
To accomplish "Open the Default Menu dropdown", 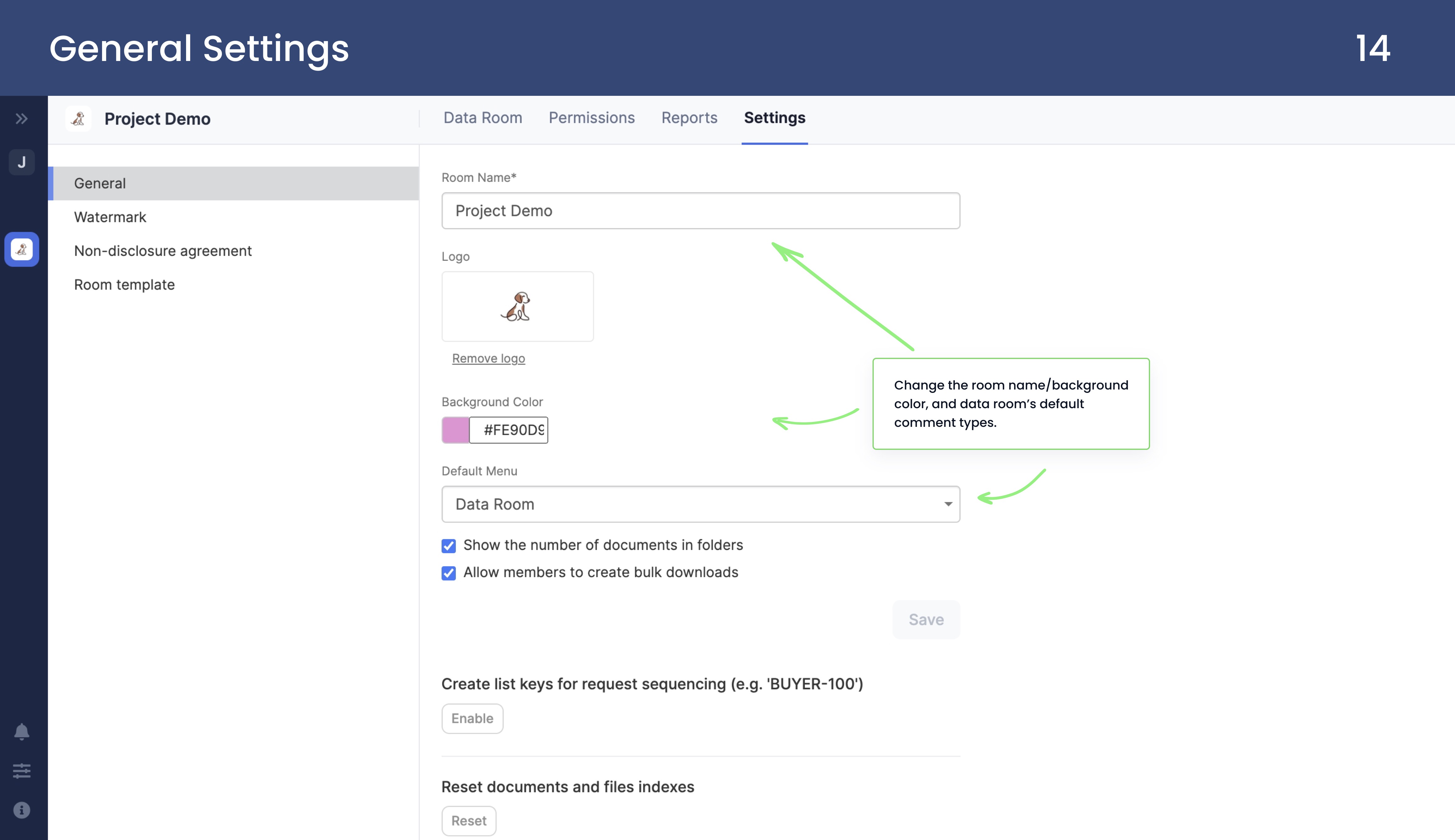I will tap(700, 504).
